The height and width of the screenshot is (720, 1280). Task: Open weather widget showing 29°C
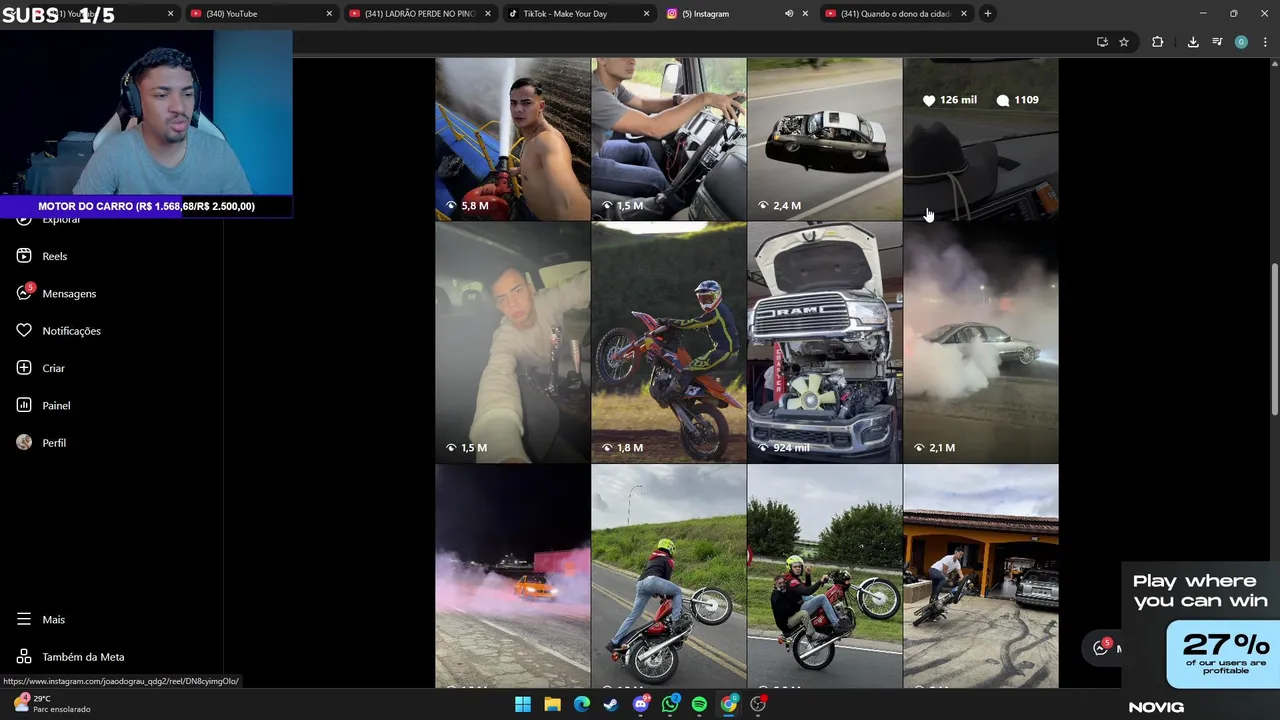52,703
